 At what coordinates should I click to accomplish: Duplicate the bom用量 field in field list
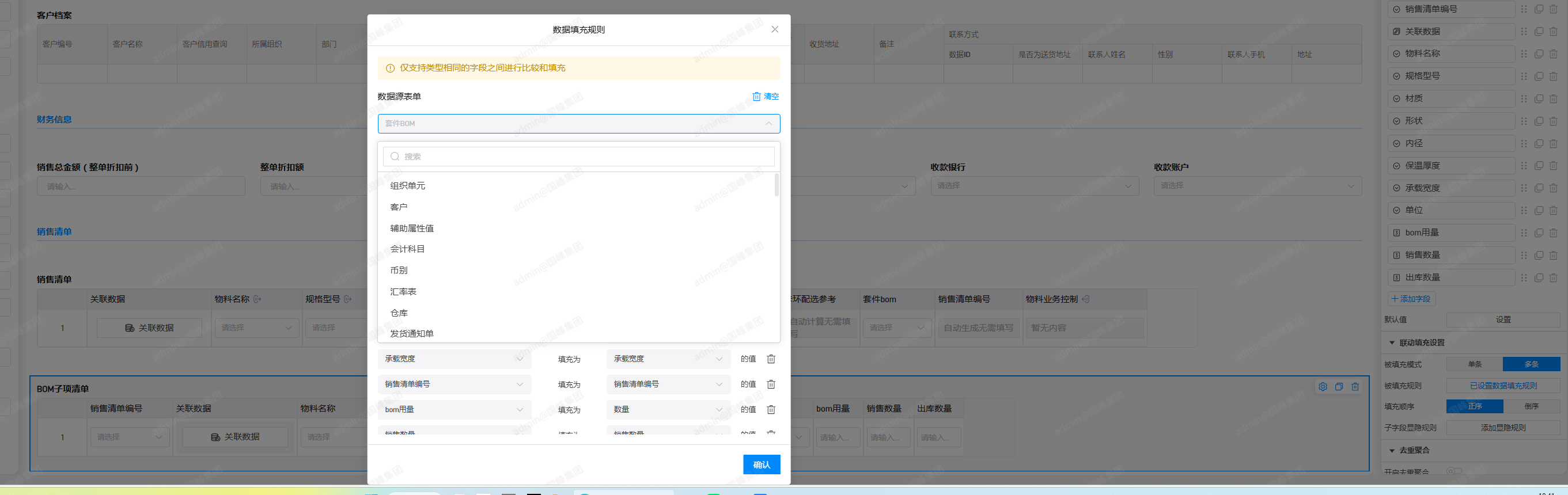click(x=1539, y=233)
